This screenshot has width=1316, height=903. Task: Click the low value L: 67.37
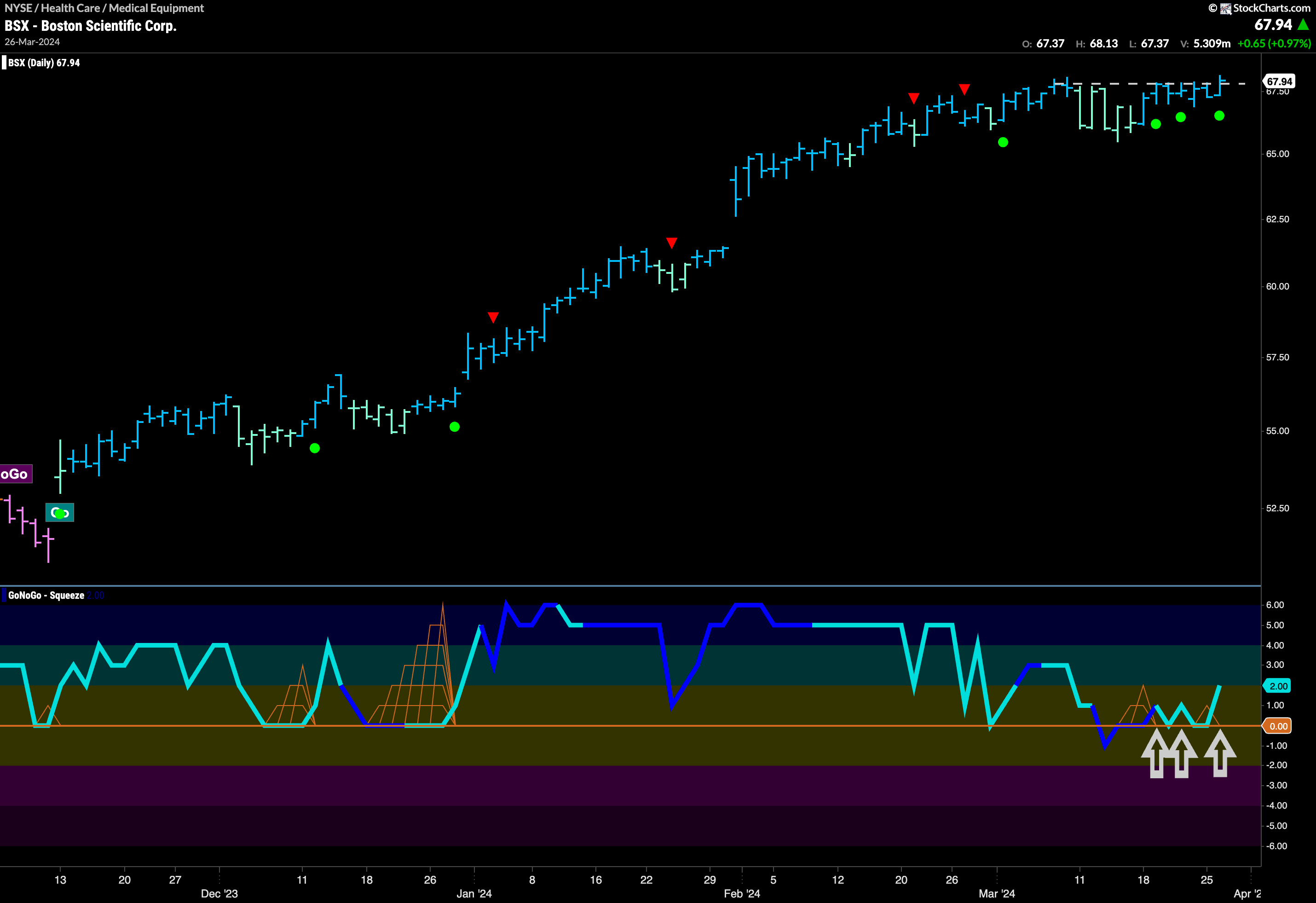click(x=1149, y=44)
